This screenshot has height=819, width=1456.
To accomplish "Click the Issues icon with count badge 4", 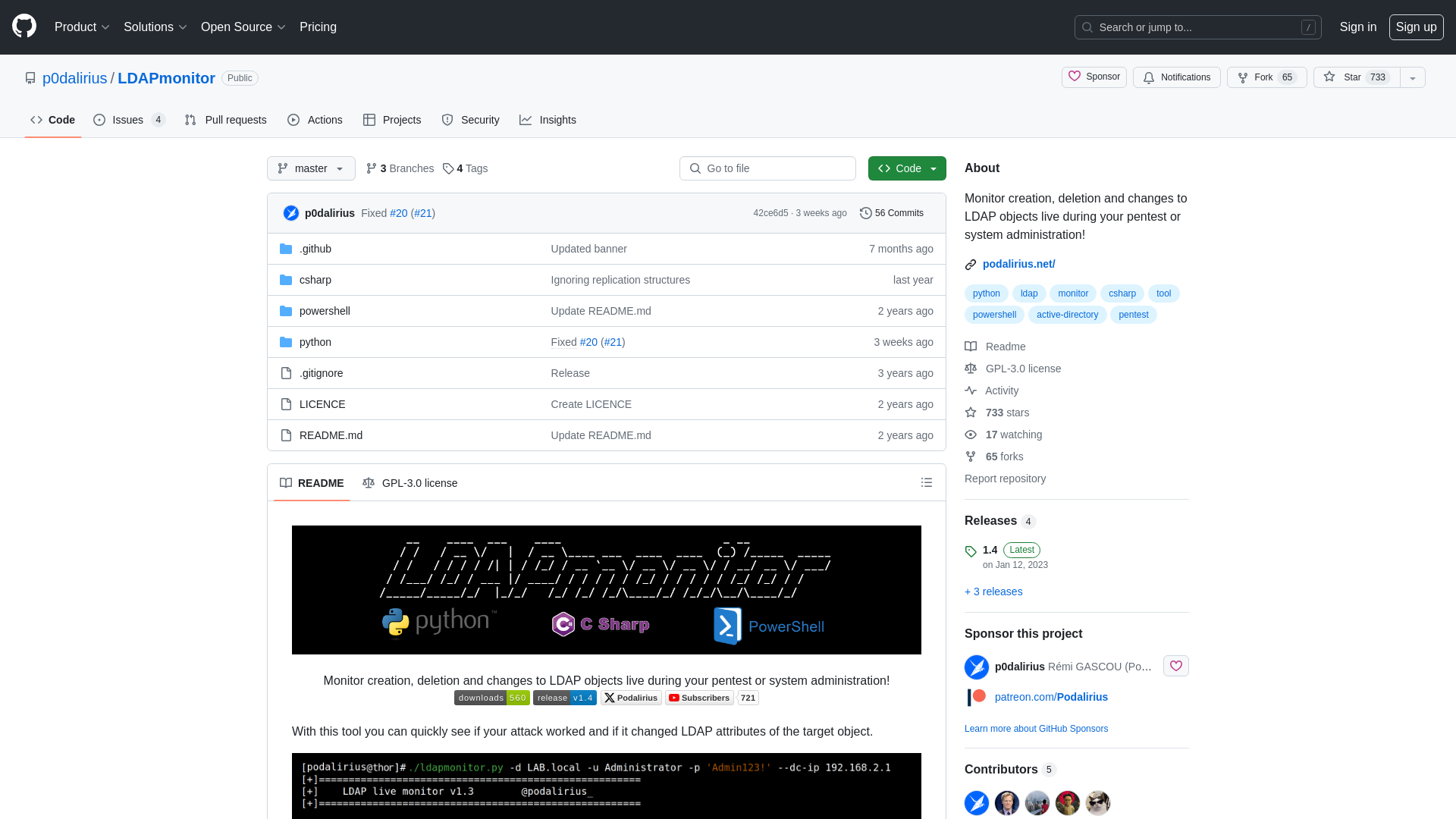I will [128, 119].
